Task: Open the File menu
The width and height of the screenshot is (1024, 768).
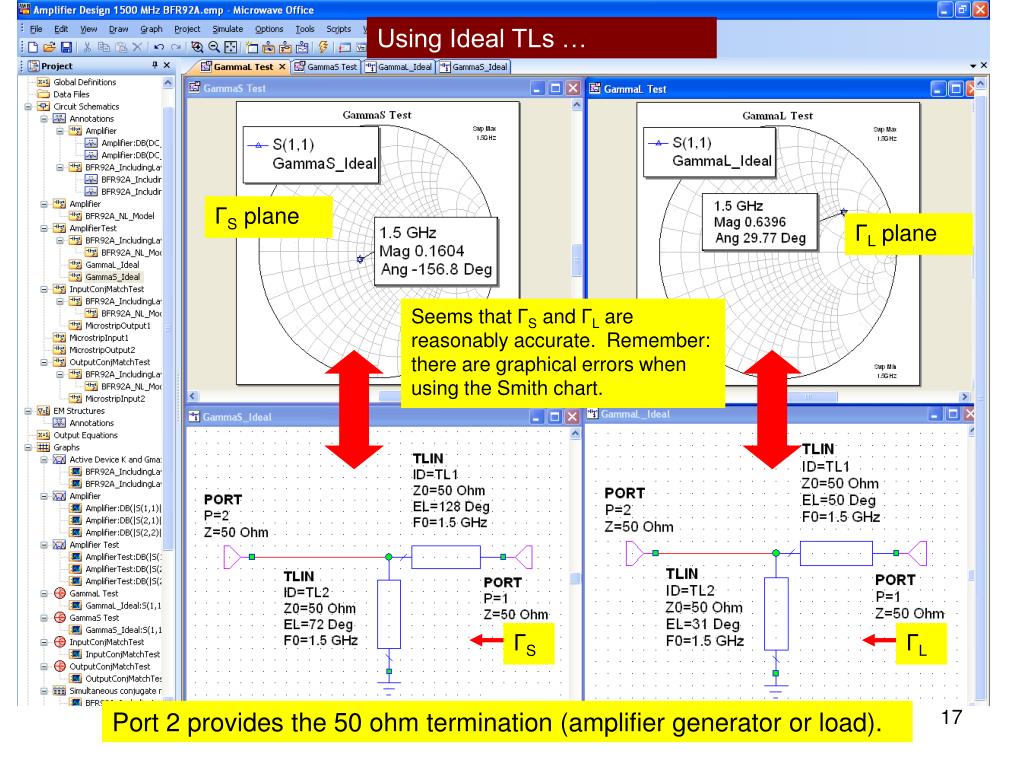Action: (36, 29)
